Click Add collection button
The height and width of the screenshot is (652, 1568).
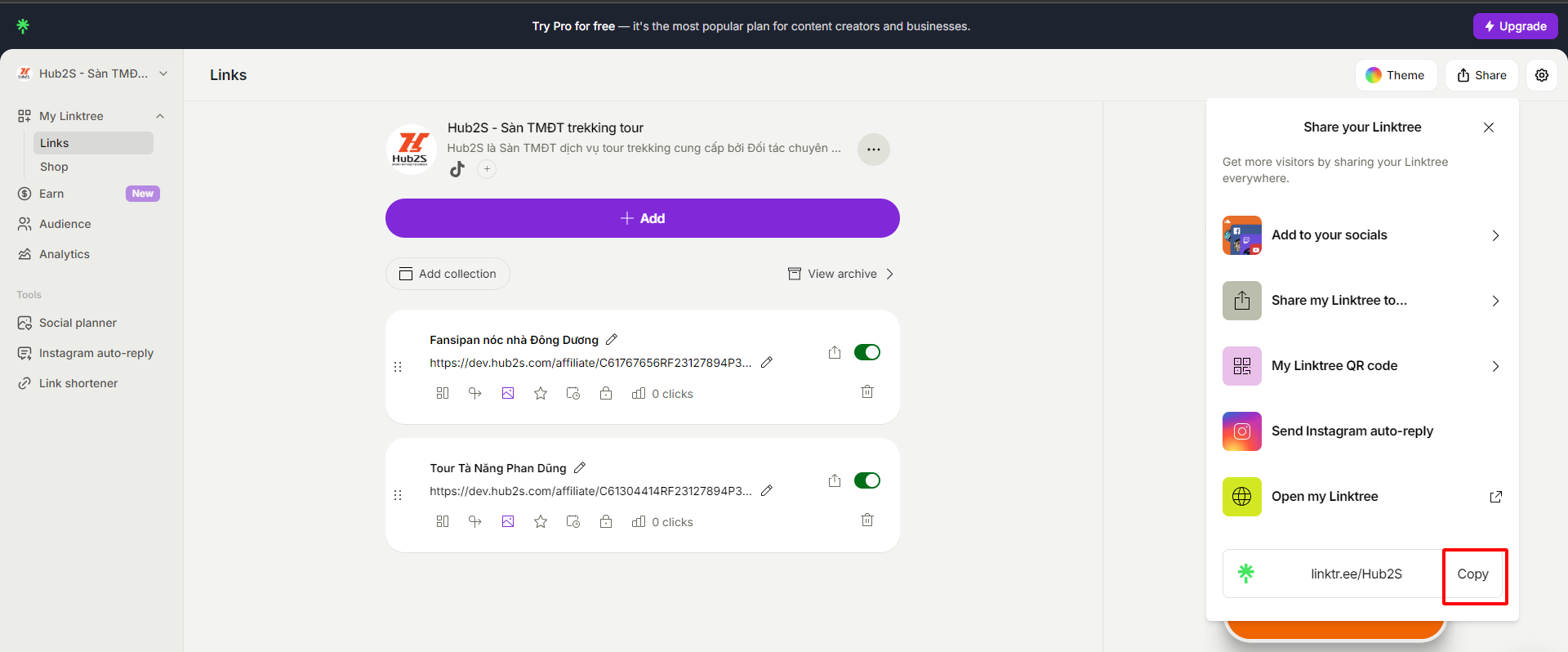[448, 274]
